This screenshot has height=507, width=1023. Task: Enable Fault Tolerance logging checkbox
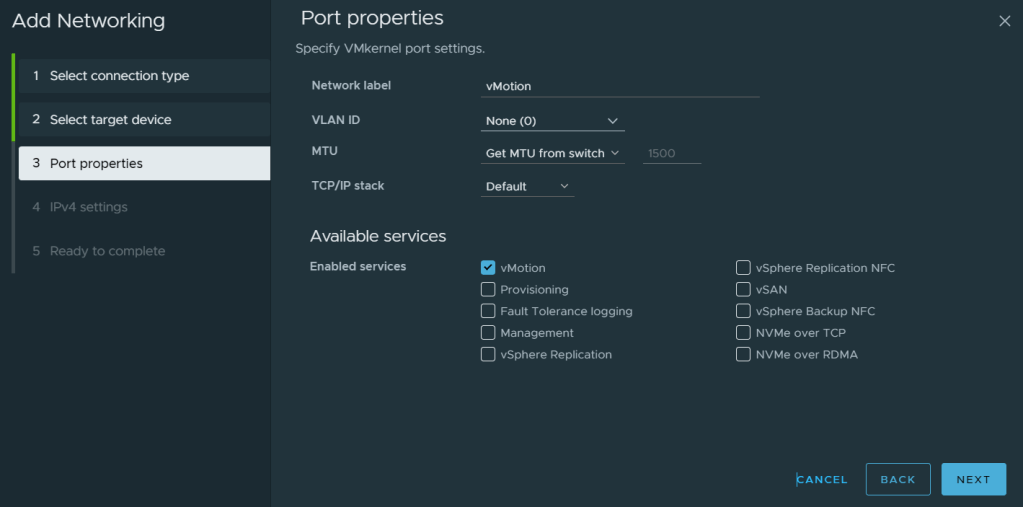click(488, 311)
